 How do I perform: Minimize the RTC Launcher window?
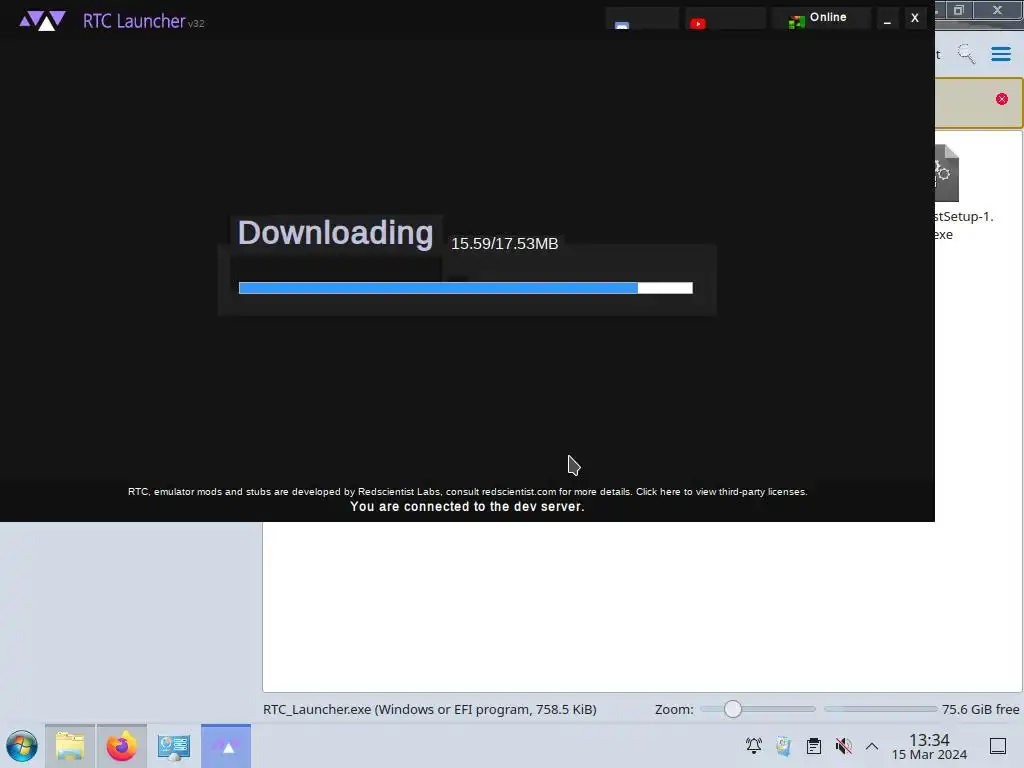887,19
